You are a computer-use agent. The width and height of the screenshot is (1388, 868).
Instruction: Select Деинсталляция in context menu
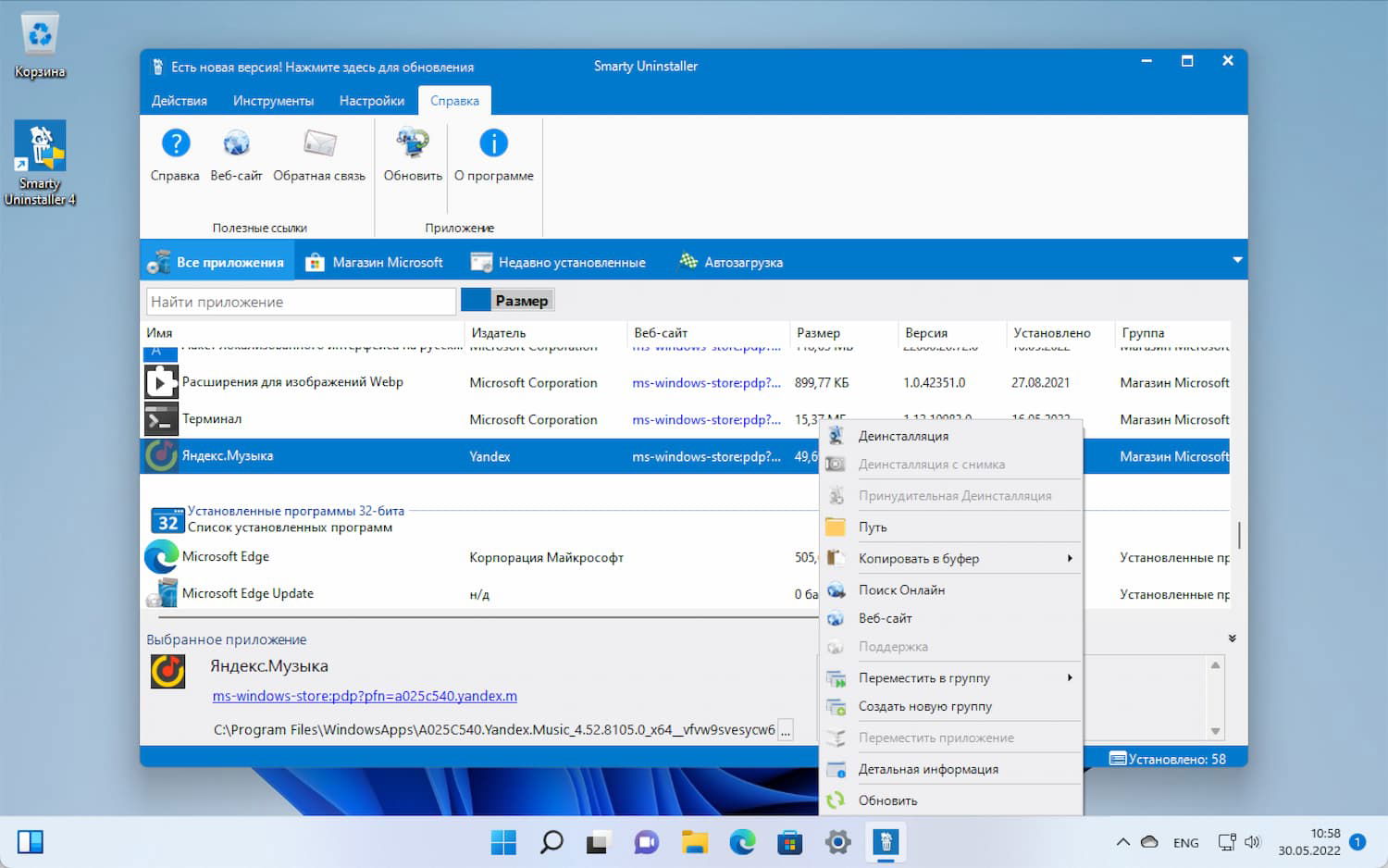[x=904, y=435]
